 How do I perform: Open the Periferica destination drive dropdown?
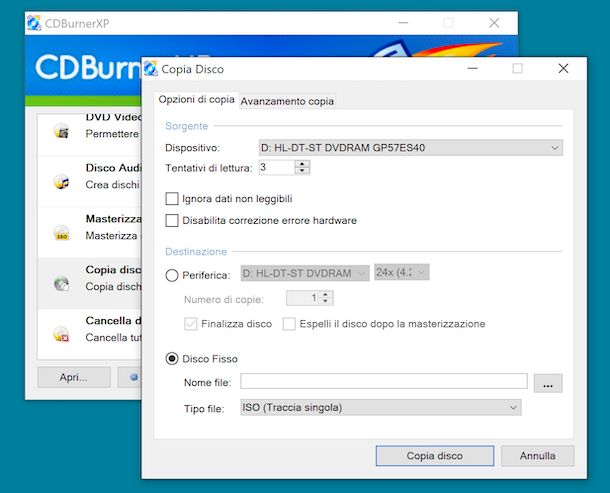click(305, 273)
